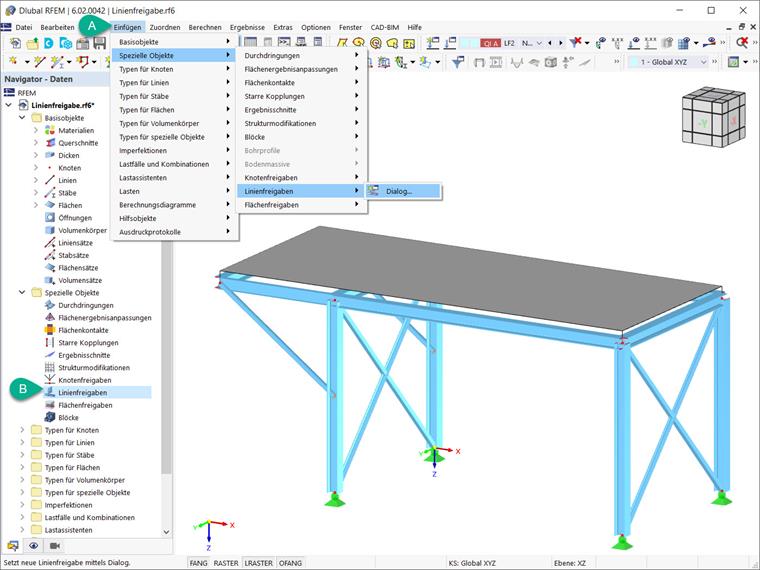The image size is (760, 570).
Task: Click the Dialog icon in the submenu
Action: pos(373,191)
